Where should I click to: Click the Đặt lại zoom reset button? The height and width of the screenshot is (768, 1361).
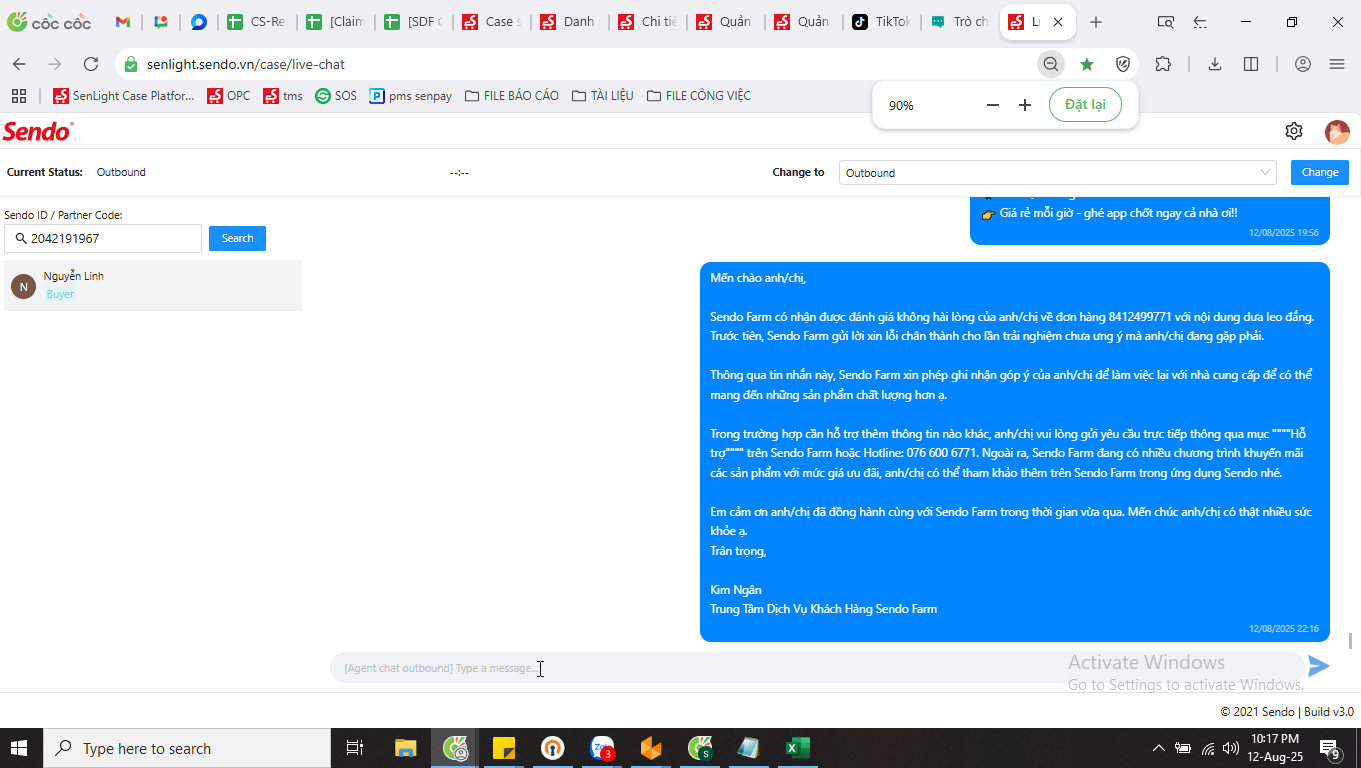click(x=1085, y=105)
